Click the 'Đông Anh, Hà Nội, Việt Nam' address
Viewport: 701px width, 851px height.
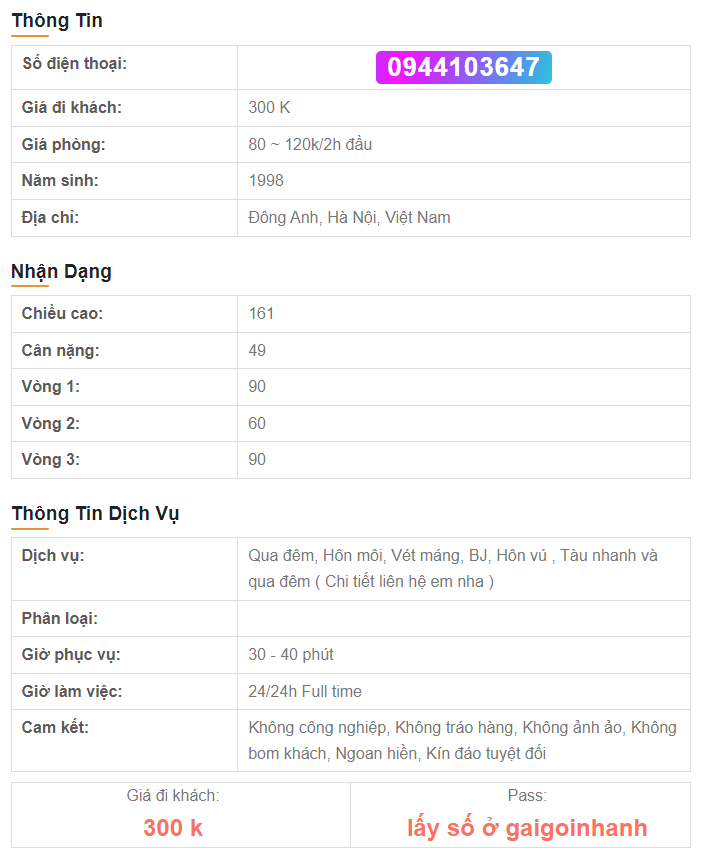pyautogui.click(x=349, y=218)
